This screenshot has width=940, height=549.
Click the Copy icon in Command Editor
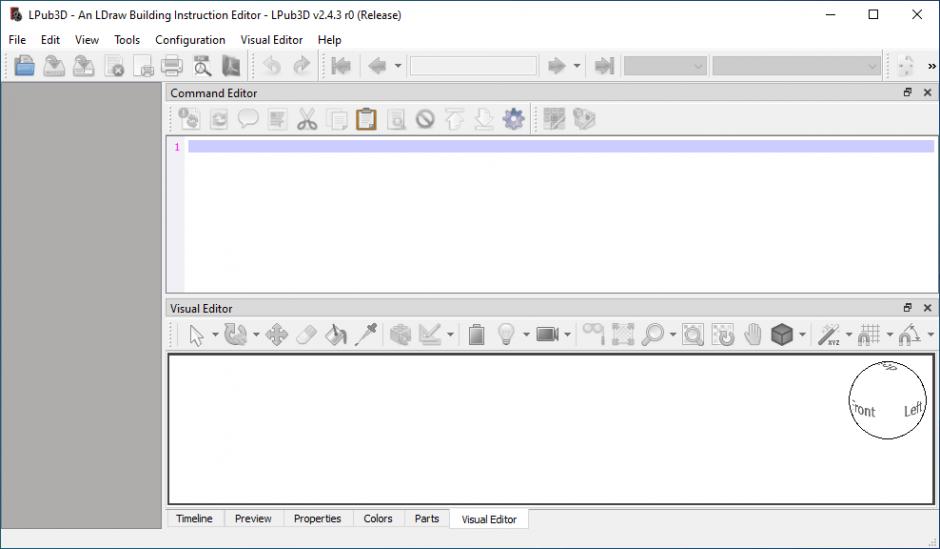(x=337, y=119)
